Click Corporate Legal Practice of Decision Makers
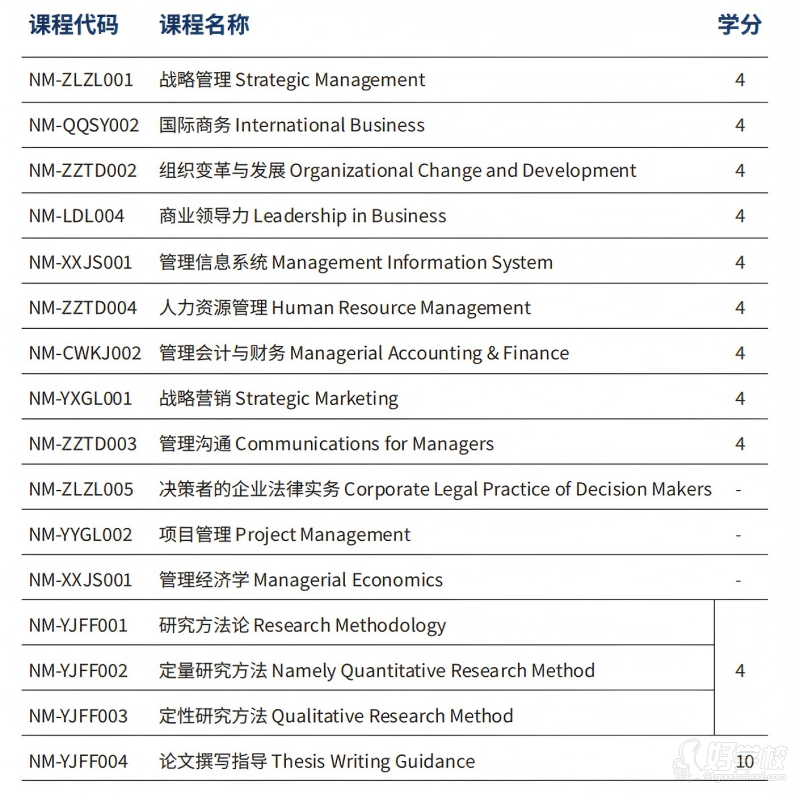Image resolution: width=800 pixels, height=794 pixels. tap(435, 490)
